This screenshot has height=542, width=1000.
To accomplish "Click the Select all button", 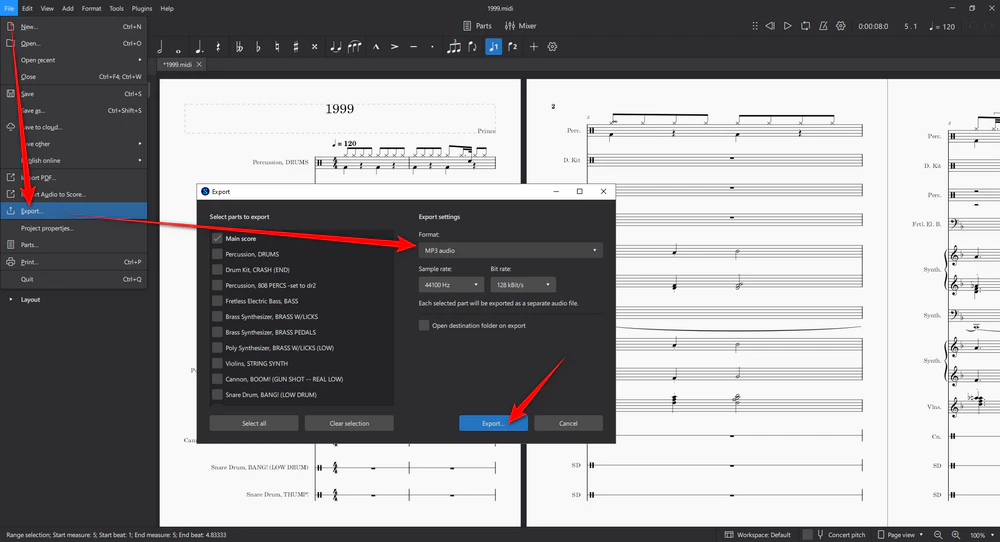I will [254, 423].
